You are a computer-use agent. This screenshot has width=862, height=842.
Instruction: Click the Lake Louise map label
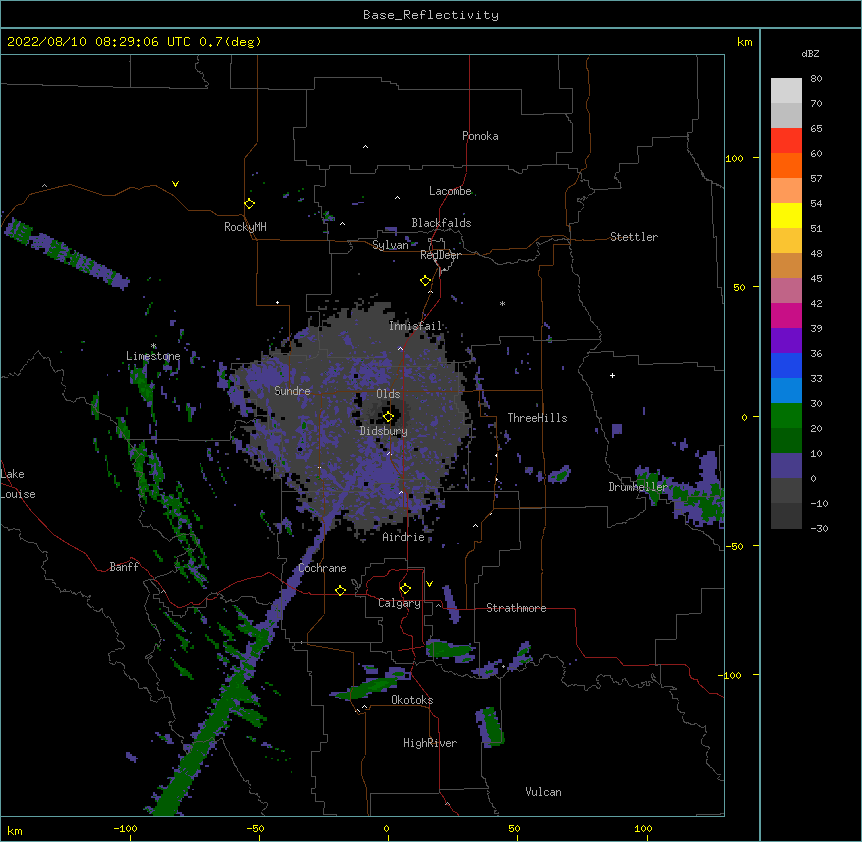pyautogui.click(x=18, y=484)
